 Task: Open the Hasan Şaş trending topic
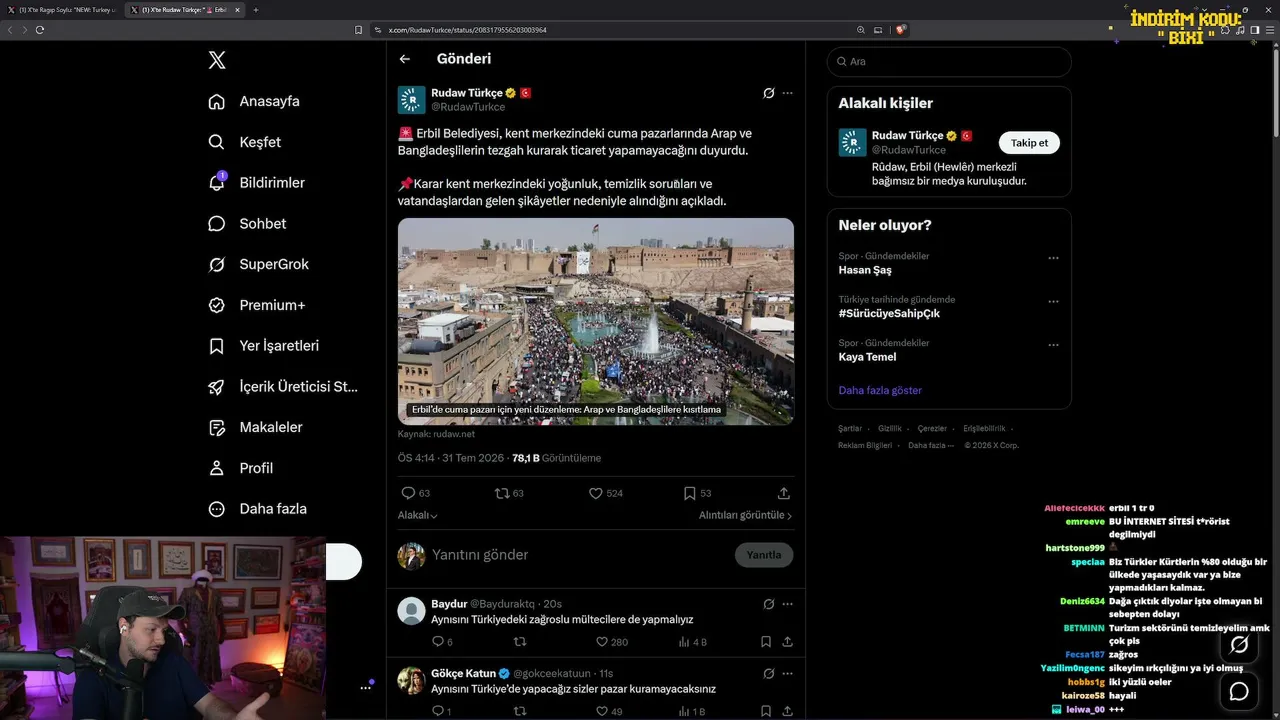click(865, 270)
